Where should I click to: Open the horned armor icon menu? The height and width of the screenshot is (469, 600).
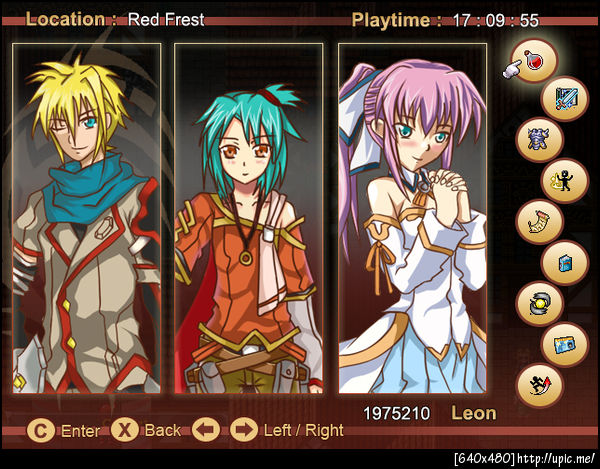[539, 140]
